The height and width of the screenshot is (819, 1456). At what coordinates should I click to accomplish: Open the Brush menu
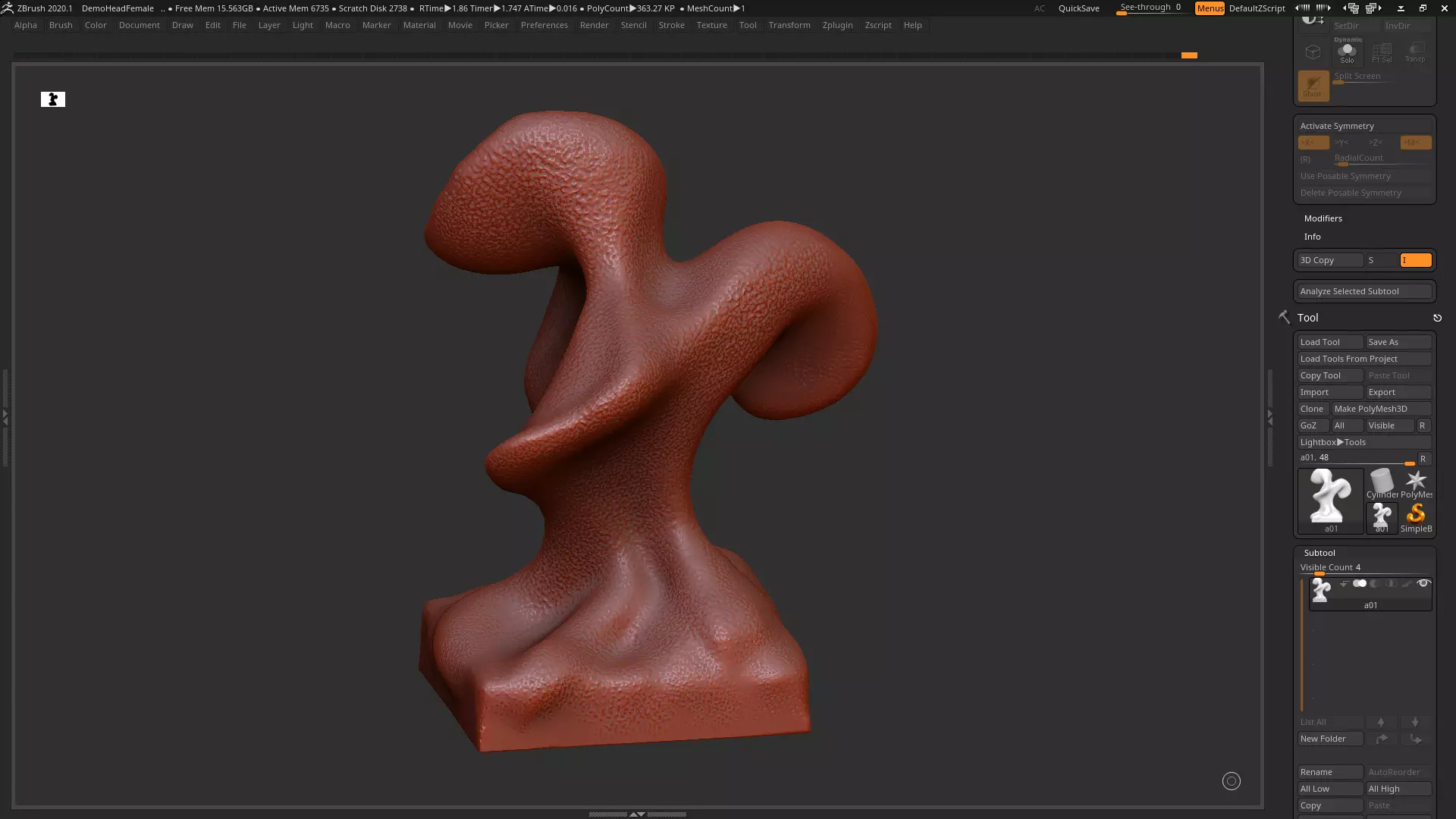coord(61,25)
